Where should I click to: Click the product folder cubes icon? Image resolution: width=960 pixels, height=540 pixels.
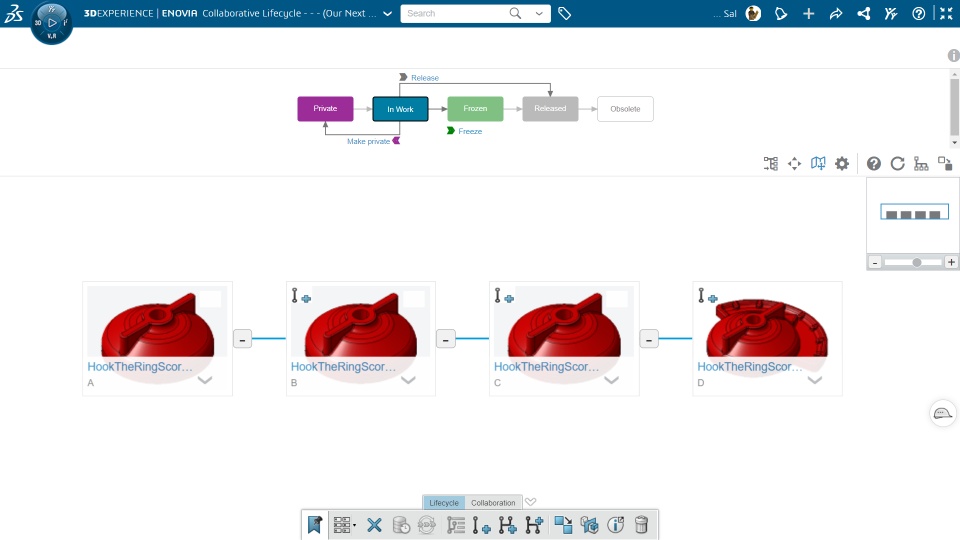(590, 525)
